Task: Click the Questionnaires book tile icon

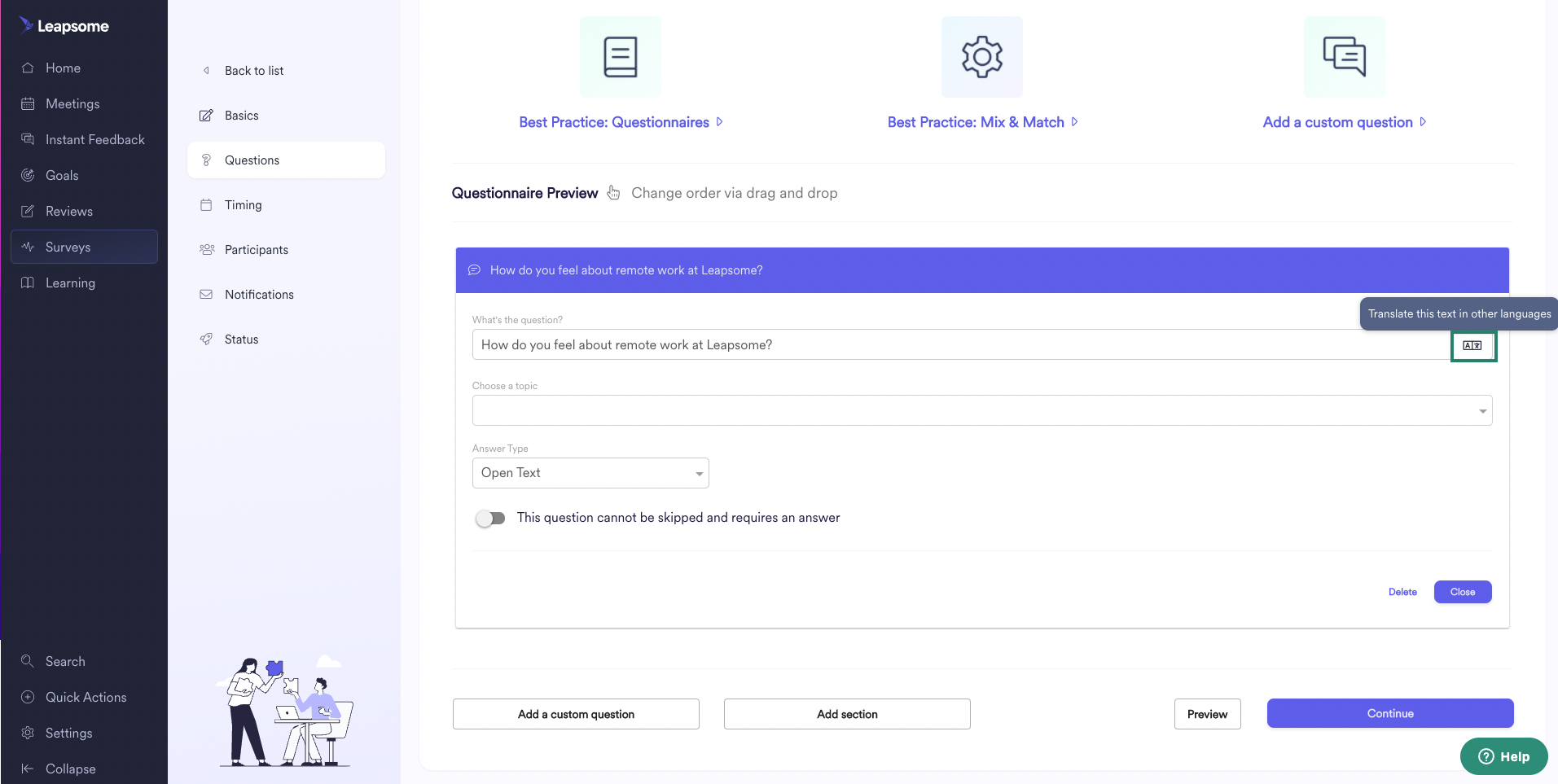Action: click(x=621, y=57)
